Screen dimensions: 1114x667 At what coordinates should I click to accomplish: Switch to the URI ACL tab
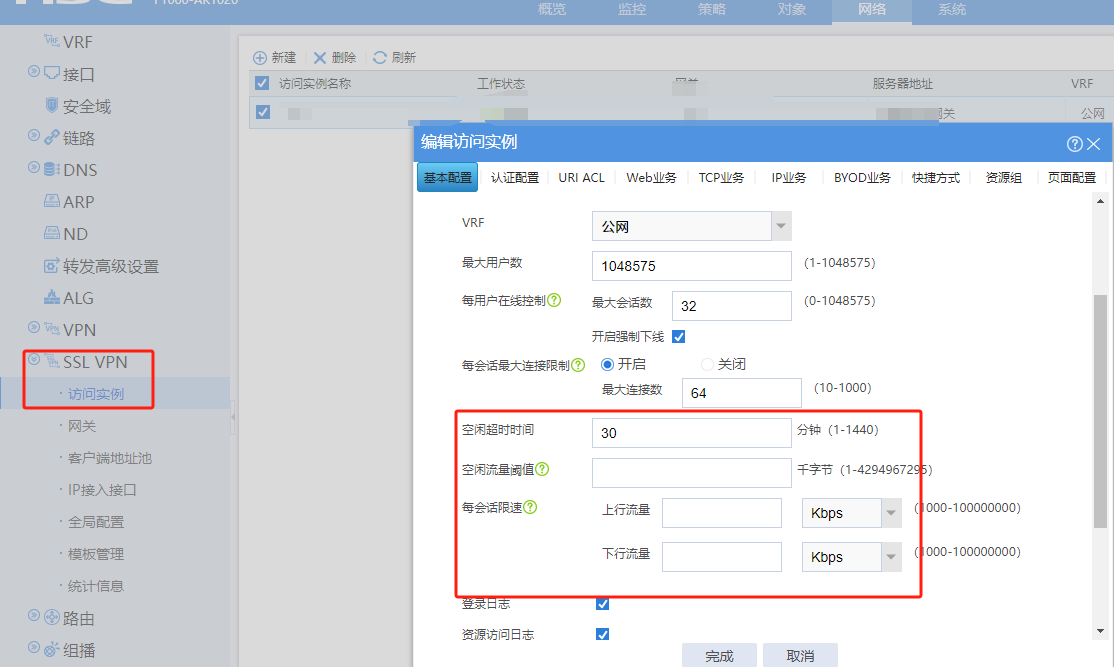point(581,178)
